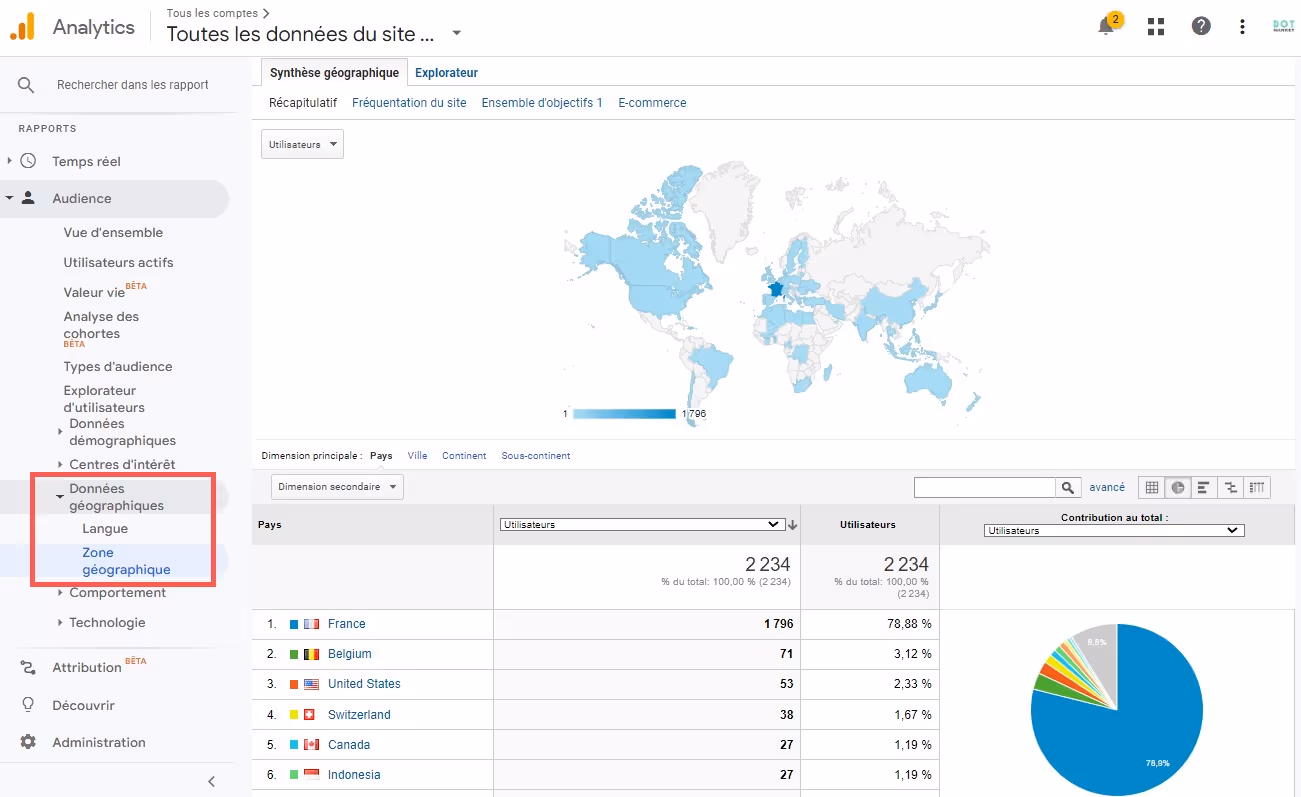Screen dimensions: 1301x797
Task: Open Analytics notifications bell
Action: click(x=1105, y=28)
